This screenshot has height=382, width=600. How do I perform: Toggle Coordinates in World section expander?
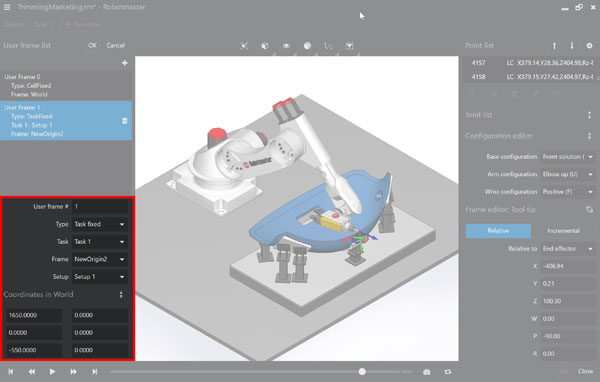point(121,294)
